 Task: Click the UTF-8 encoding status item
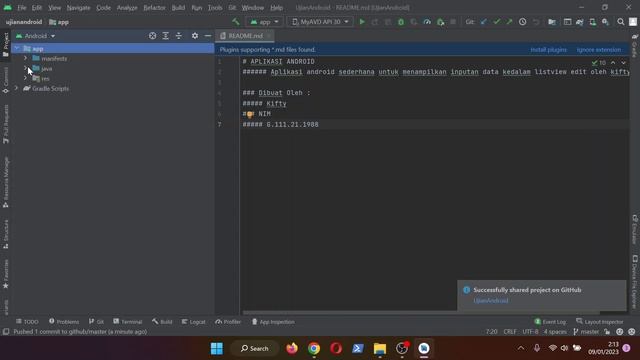[530, 332]
